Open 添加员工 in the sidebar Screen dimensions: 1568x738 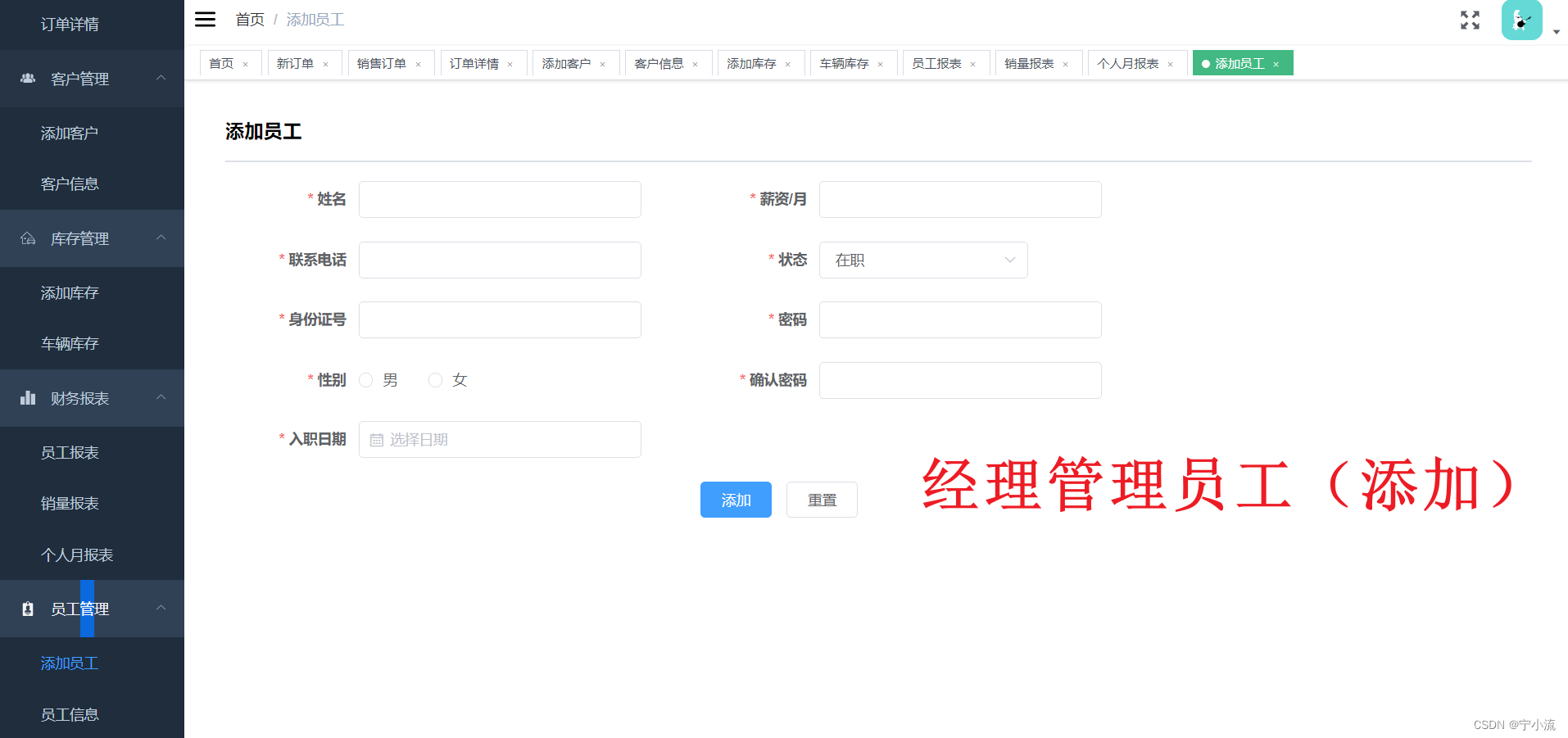point(92,663)
